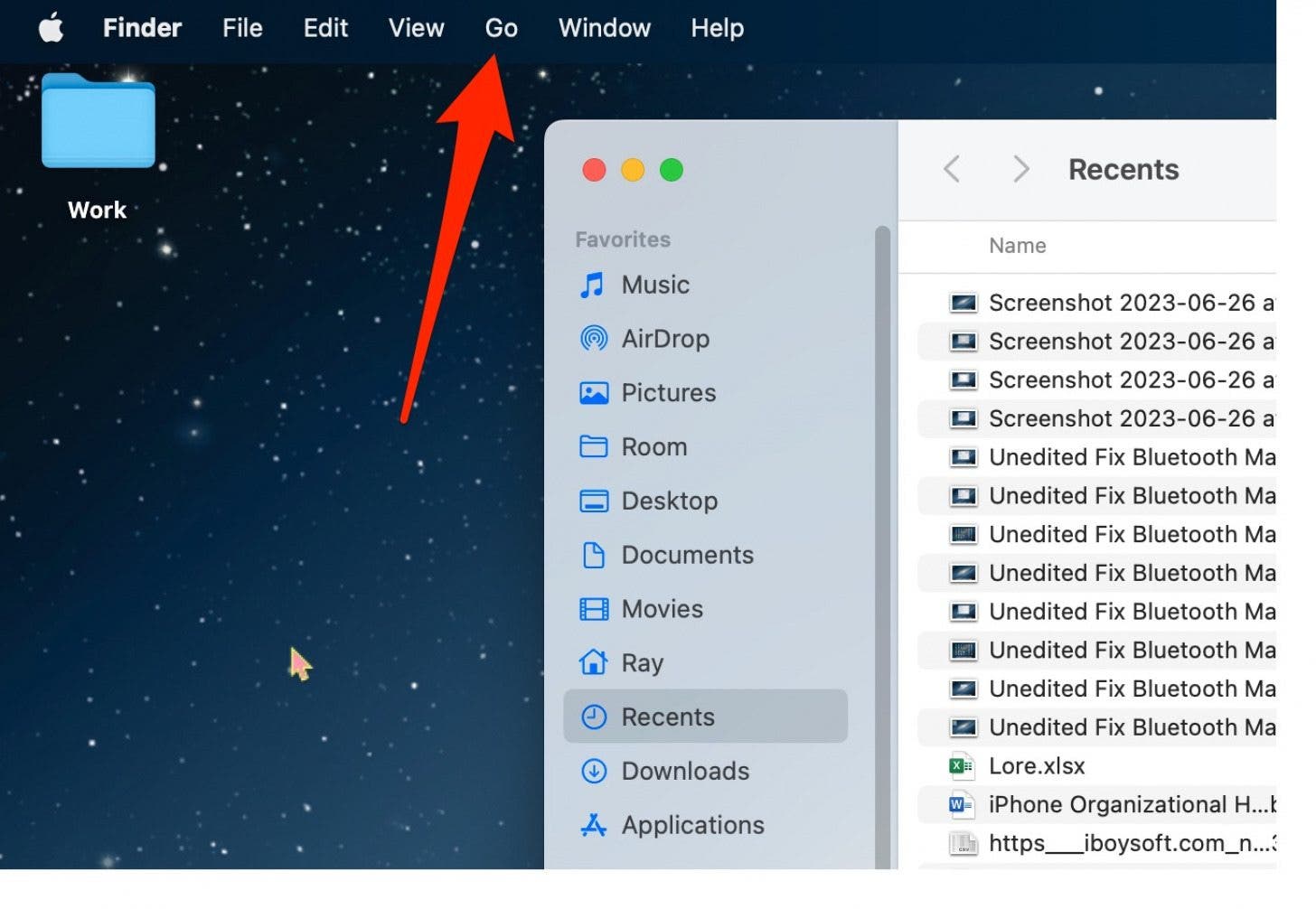Select AirDrop radar icon in Favorites
The width and height of the screenshot is (1316, 909).
tap(593, 339)
